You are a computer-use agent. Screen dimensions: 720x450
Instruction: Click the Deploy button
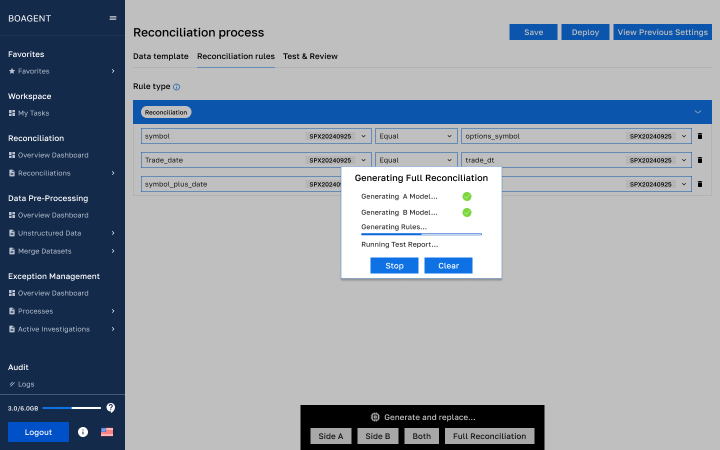point(585,32)
